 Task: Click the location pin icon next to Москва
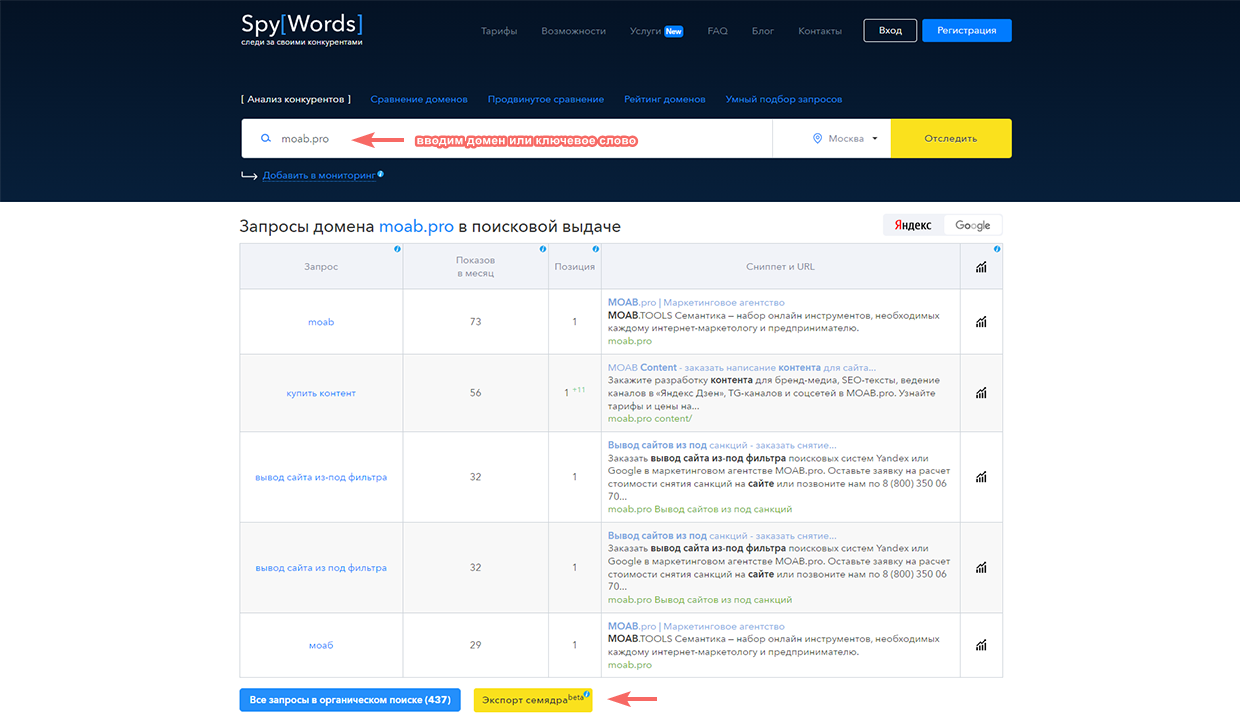point(817,139)
